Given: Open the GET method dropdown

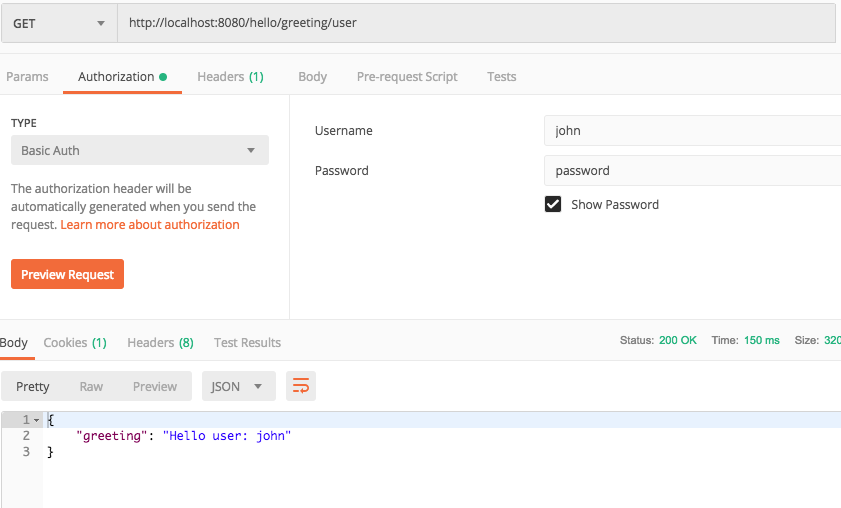Looking at the screenshot, I should pyautogui.click(x=59, y=23).
